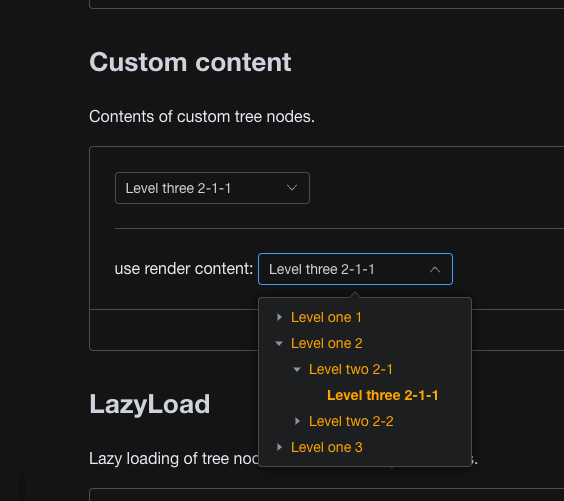The height and width of the screenshot is (501, 564).
Task: Click the 'use render content:' label
Action: click(184, 269)
